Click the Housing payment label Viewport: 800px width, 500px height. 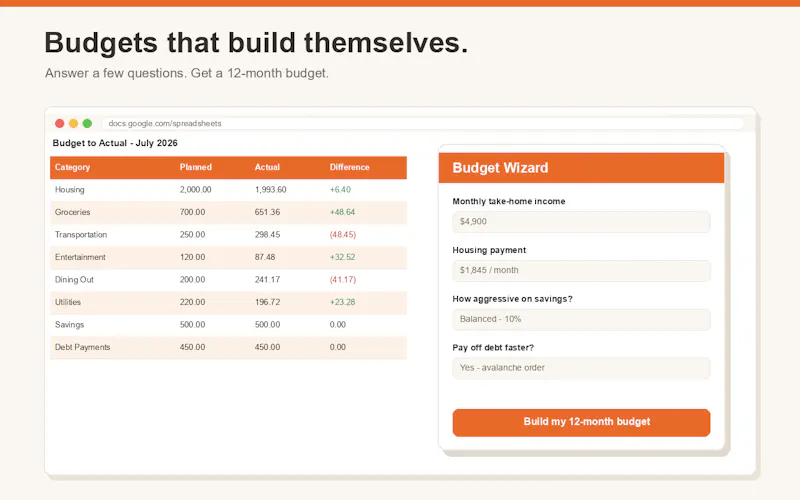[489, 250]
